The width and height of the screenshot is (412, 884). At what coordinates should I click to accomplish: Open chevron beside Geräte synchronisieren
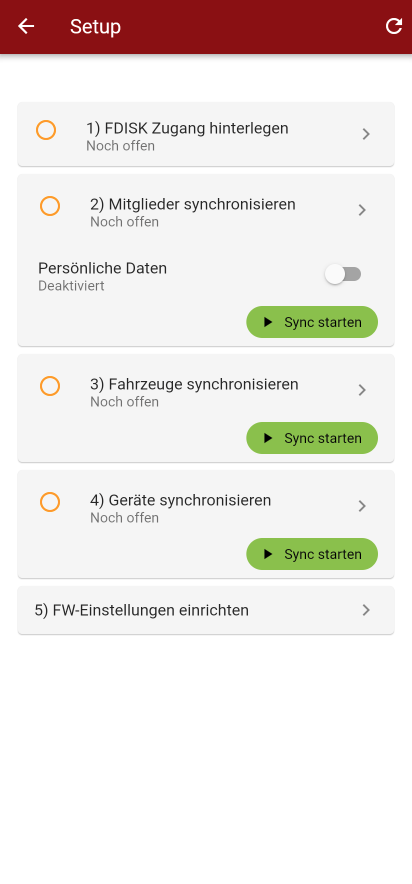tap(362, 506)
